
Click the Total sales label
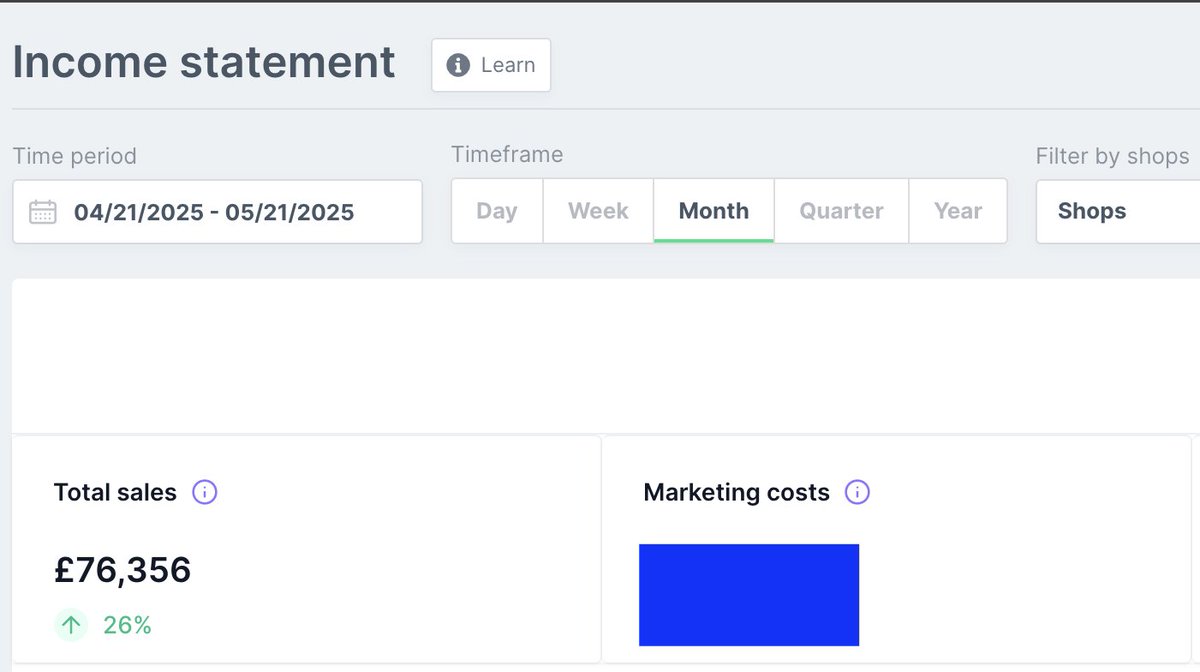[115, 492]
